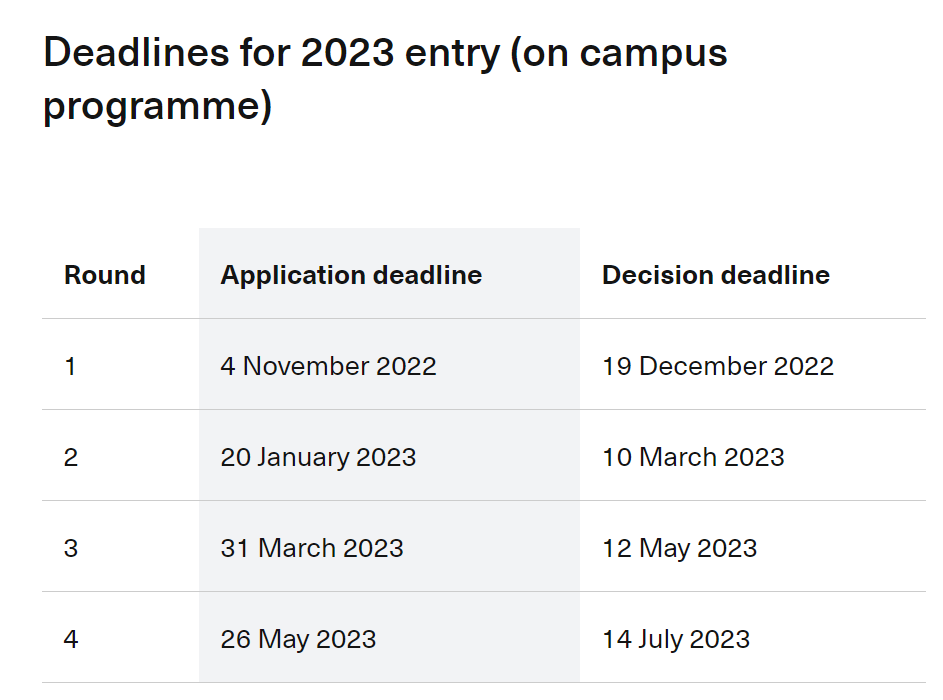
Task: Click the "19 December 2022" decision date
Action: click(x=718, y=366)
